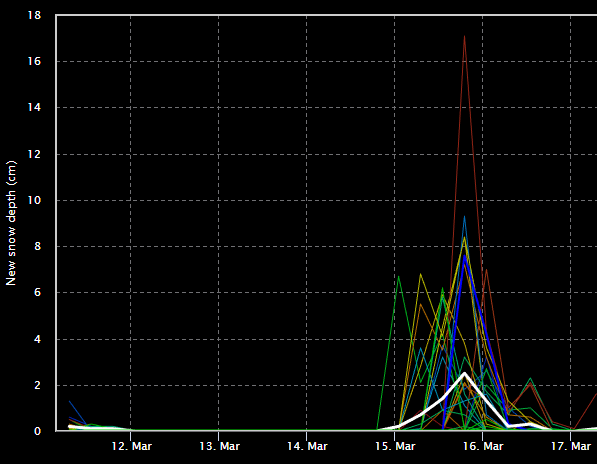597x464 pixels.
Task: Select the yellow peak just after 15. Mar
Action: [x=420, y=274]
